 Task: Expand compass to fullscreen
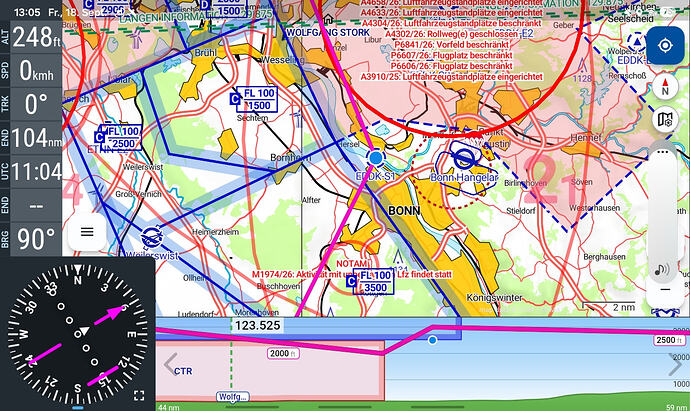click(139, 396)
